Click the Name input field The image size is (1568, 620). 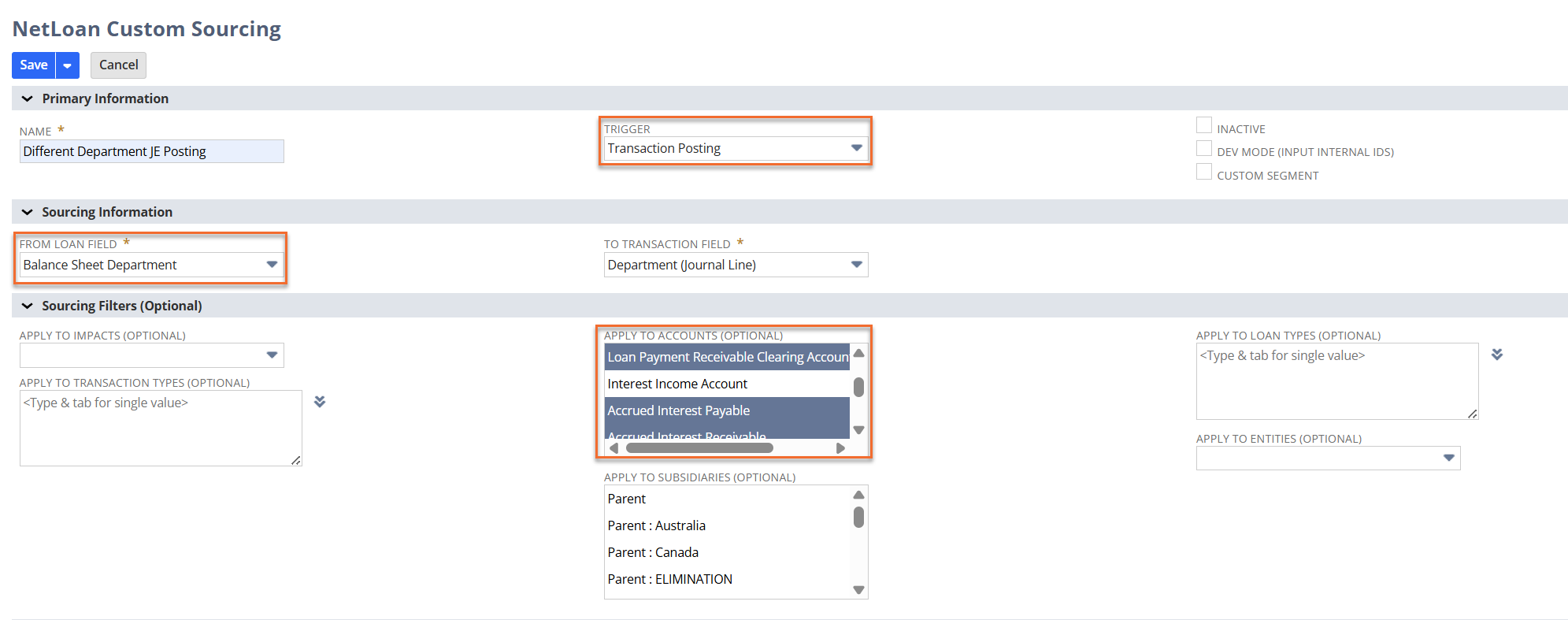[151, 151]
